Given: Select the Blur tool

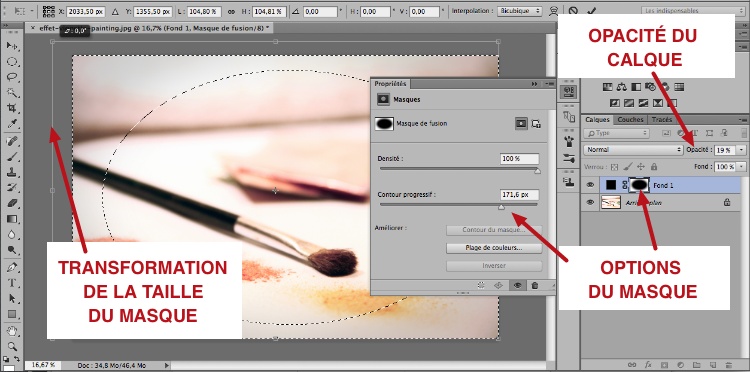Looking at the screenshot, I should 12,235.
